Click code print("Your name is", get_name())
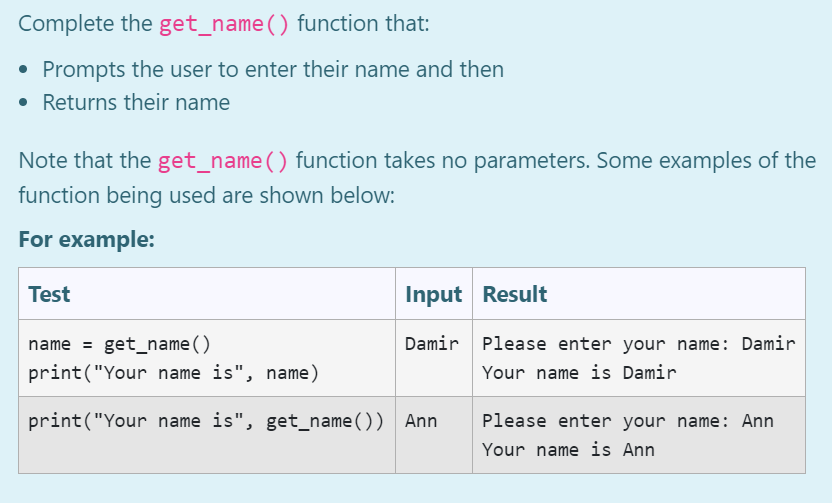The height and width of the screenshot is (503, 832). pos(206,421)
